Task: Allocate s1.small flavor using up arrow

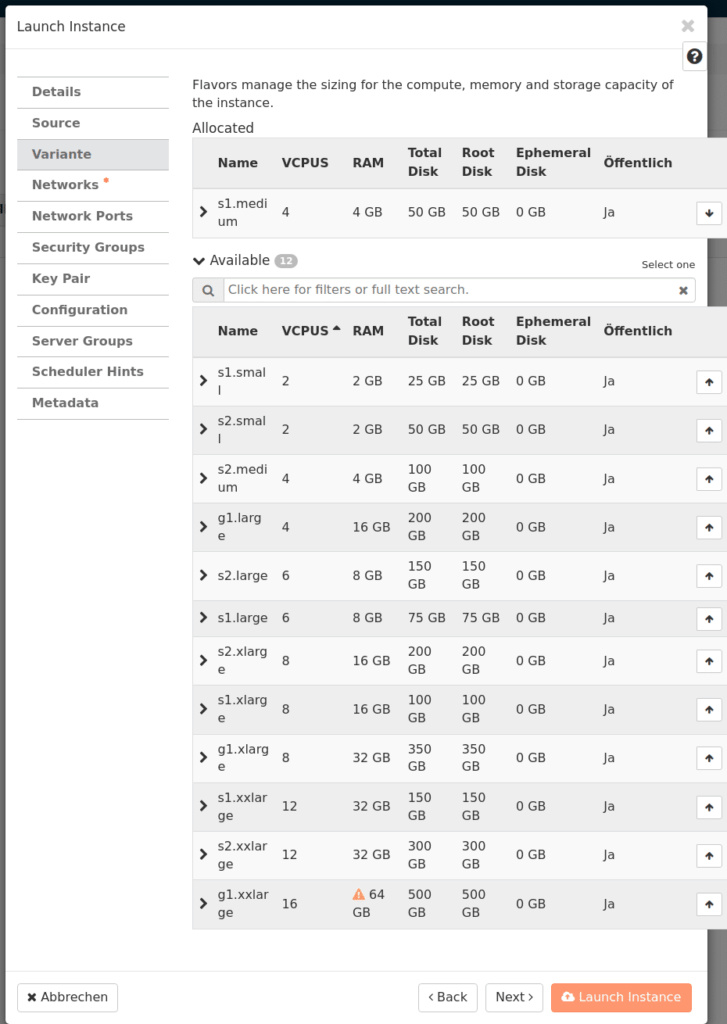Action: point(708,382)
